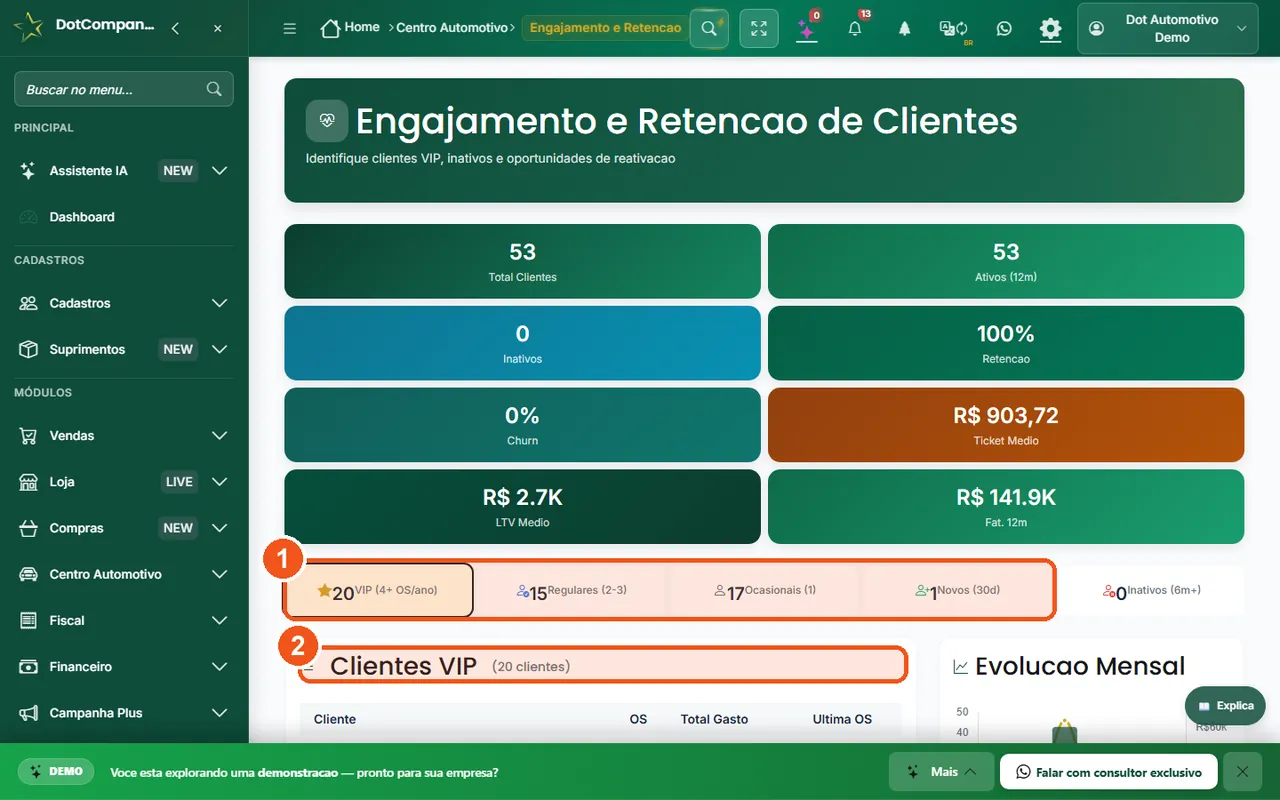Select VIP (4+ OS/ano) segment tab
Screen dimensions: 1280x800
click(379, 591)
